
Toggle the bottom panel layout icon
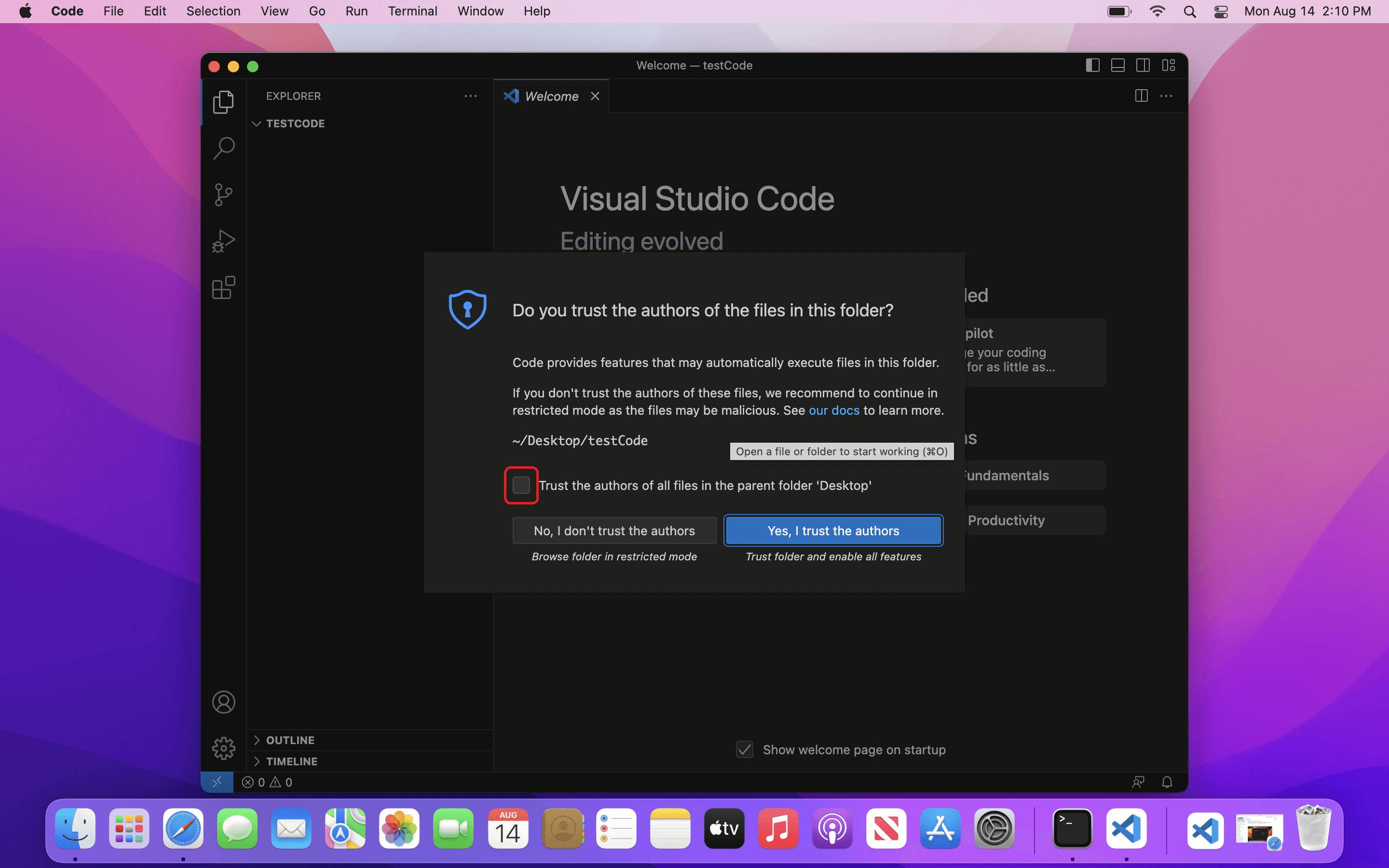point(1117,66)
